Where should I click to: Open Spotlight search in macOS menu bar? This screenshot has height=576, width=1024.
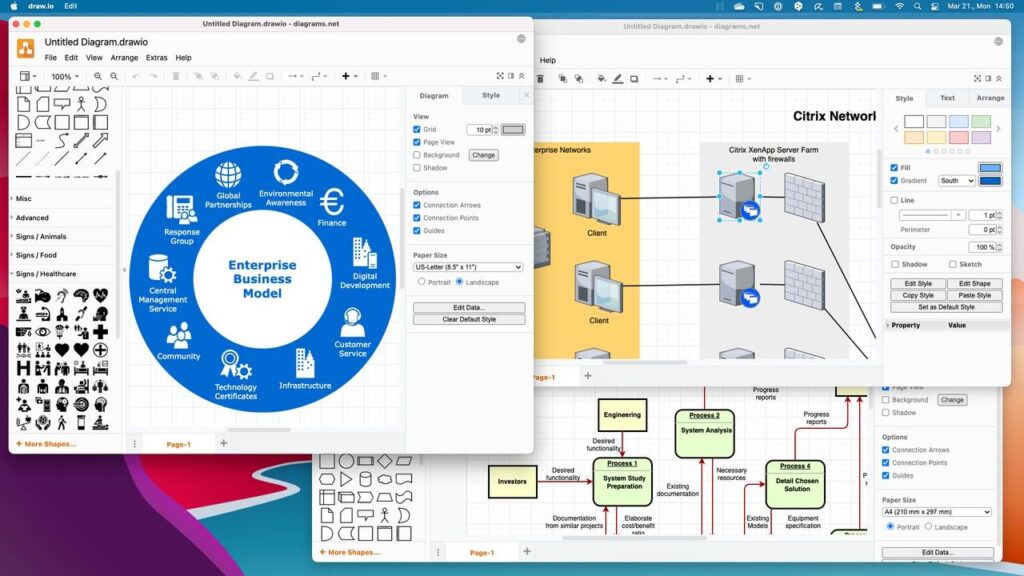(918, 6)
